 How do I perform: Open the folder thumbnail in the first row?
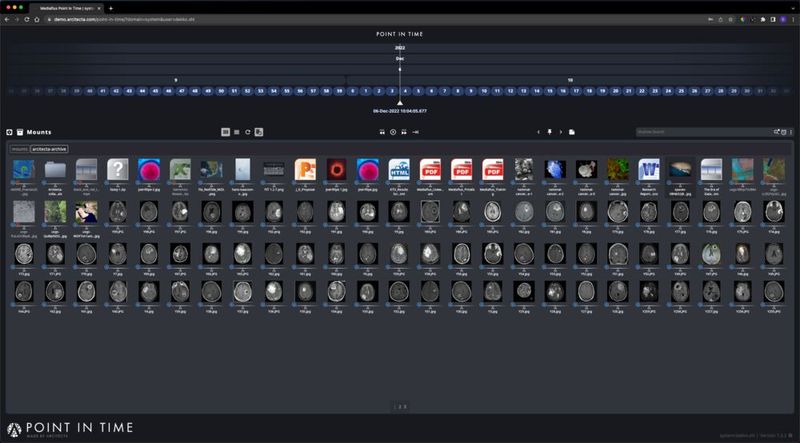pos(55,169)
